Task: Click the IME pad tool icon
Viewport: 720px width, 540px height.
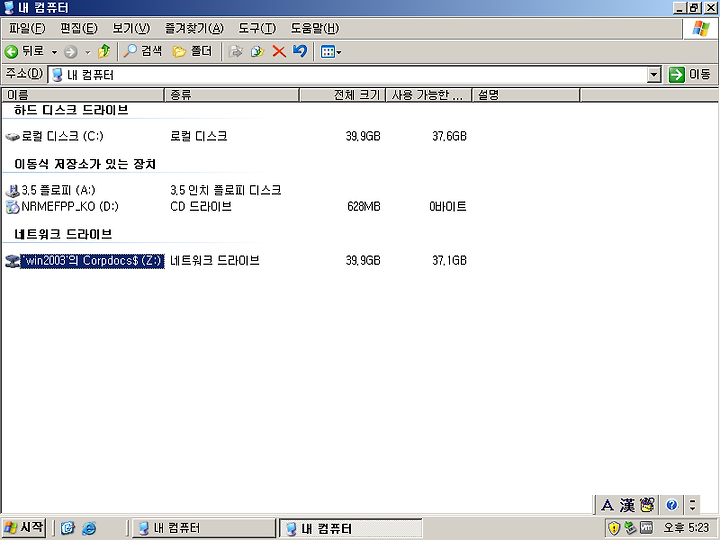Action: pyautogui.click(x=647, y=505)
